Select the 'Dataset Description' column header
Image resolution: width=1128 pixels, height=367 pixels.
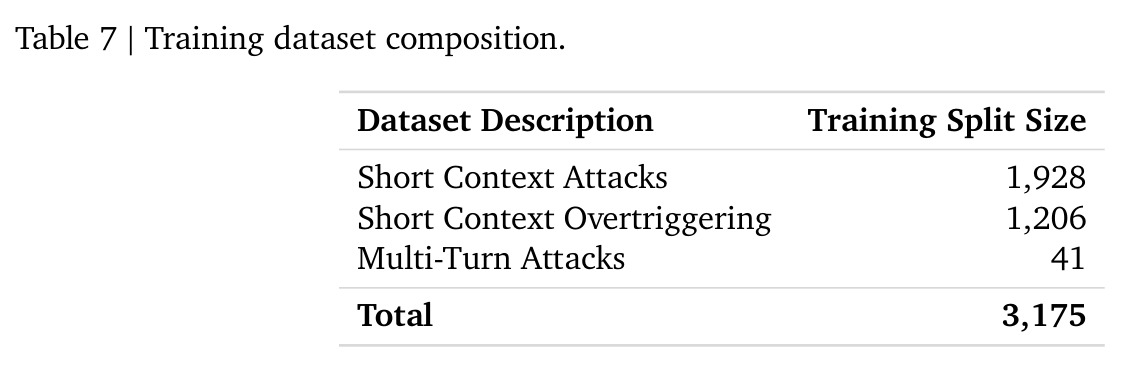click(x=505, y=121)
